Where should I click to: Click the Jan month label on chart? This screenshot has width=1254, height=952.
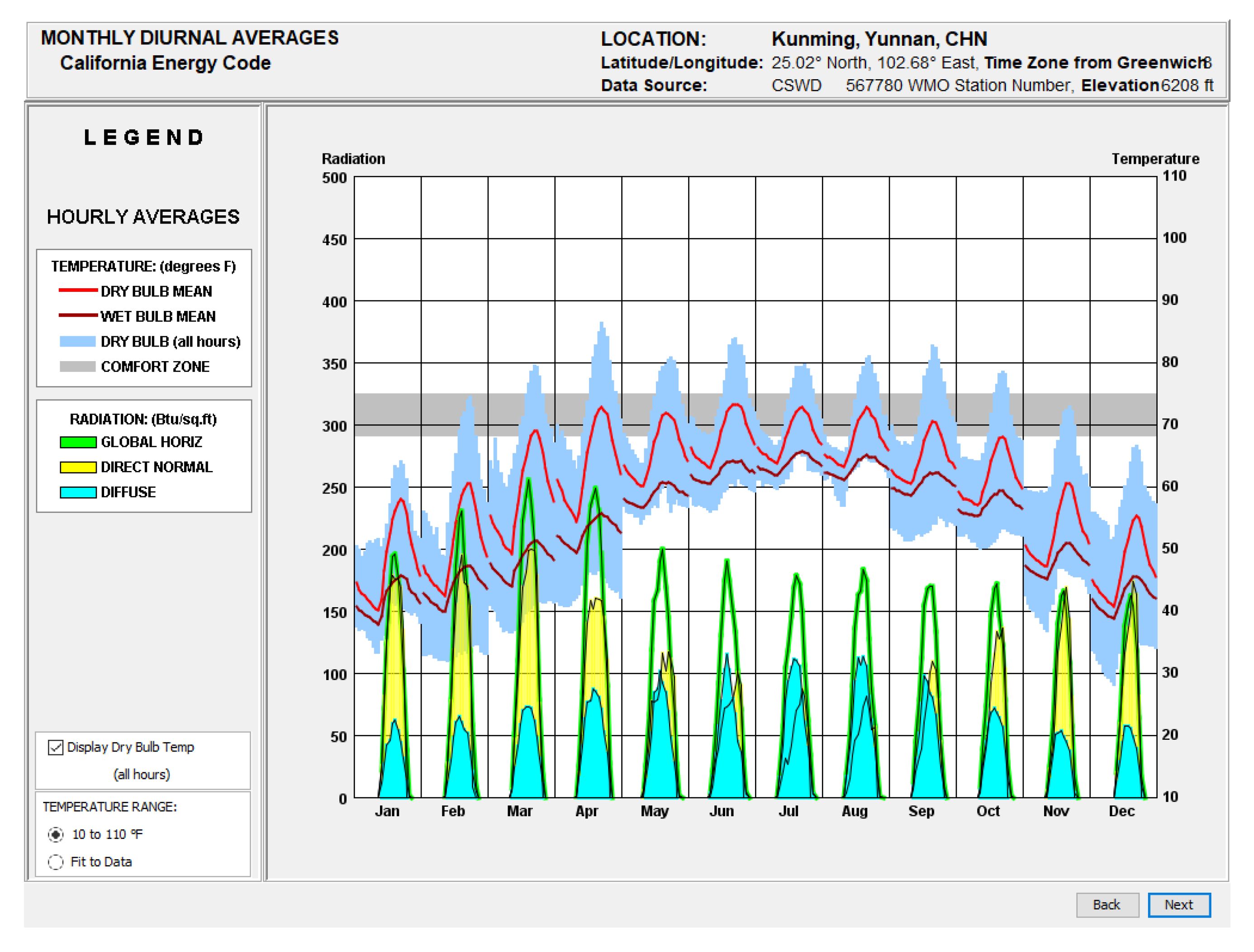[387, 811]
